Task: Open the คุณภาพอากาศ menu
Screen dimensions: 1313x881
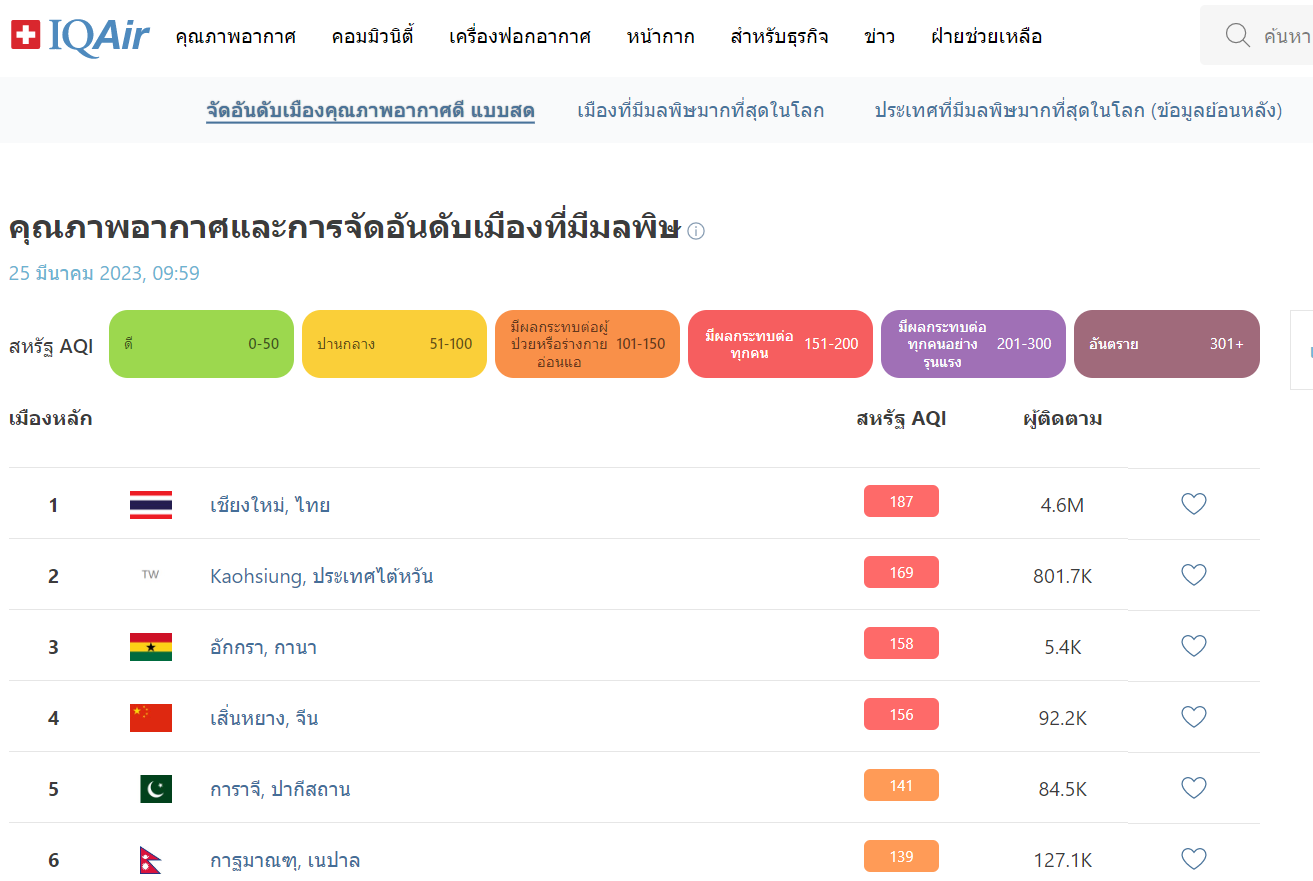Action: [x=235, y=37]
